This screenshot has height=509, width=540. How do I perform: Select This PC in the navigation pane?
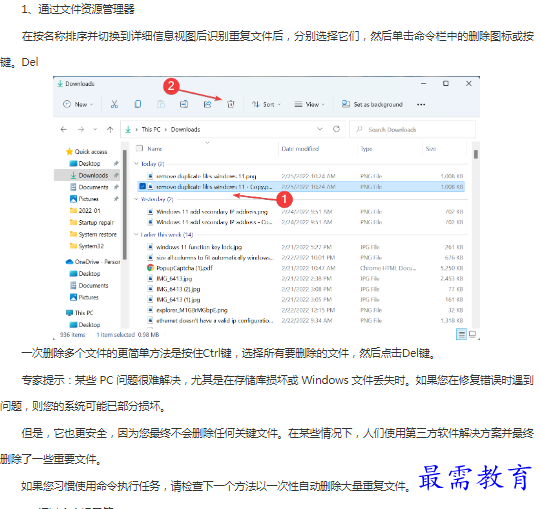click(x=80, y=313)
